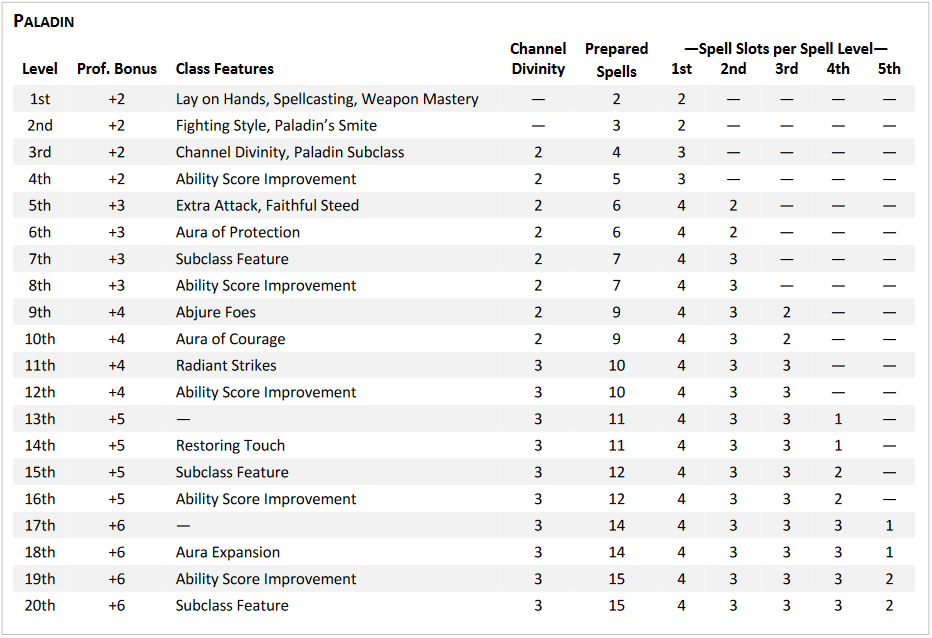Screen dimensions: 932x638
Task: Click the Paladin table title
Action: 44,21
